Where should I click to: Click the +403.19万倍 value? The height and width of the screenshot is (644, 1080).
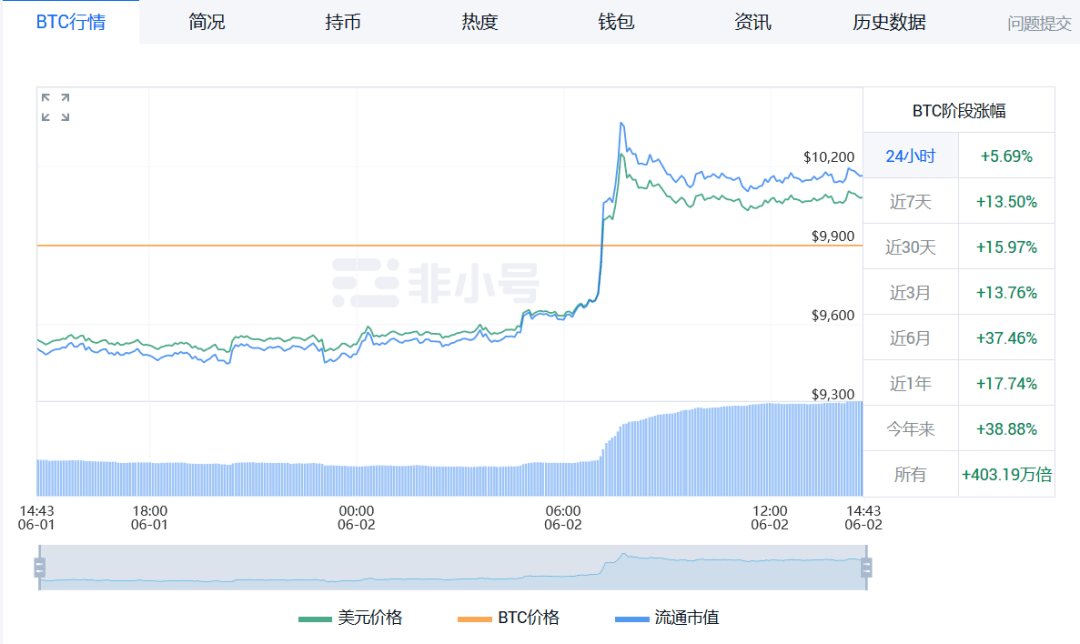(x=1006, y=475)
